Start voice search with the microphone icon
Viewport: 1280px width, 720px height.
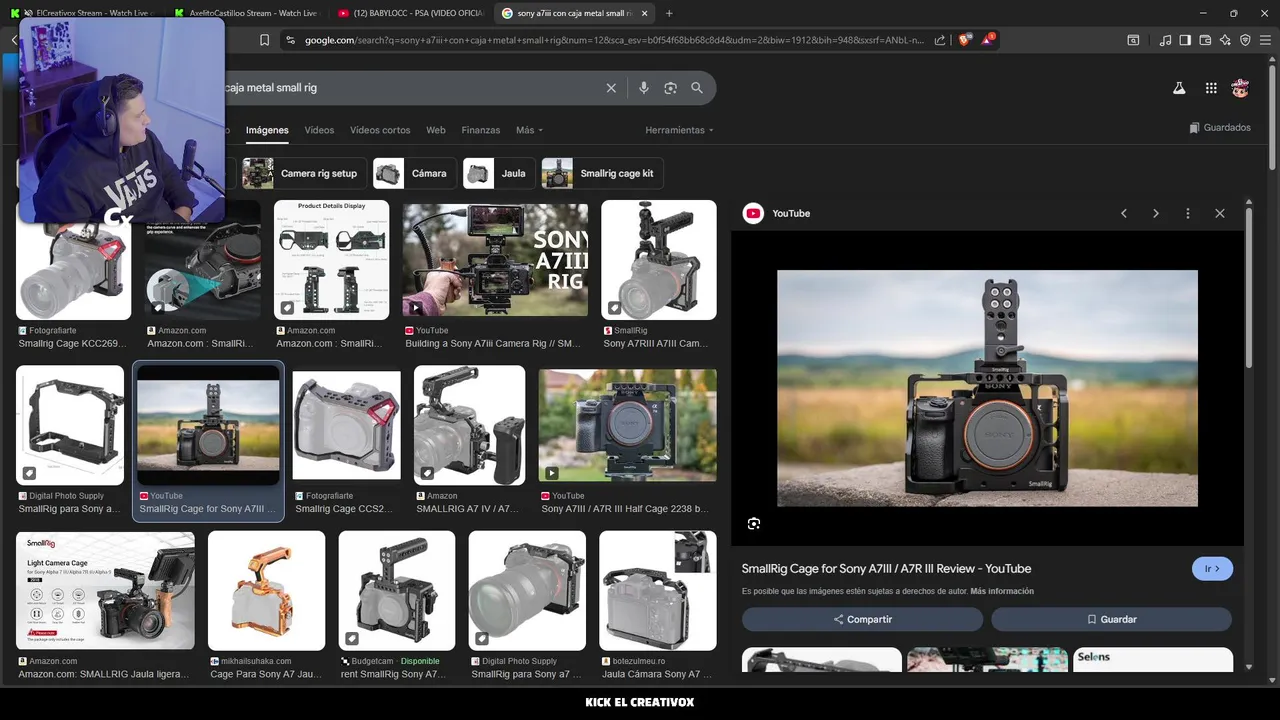[644, 88]
